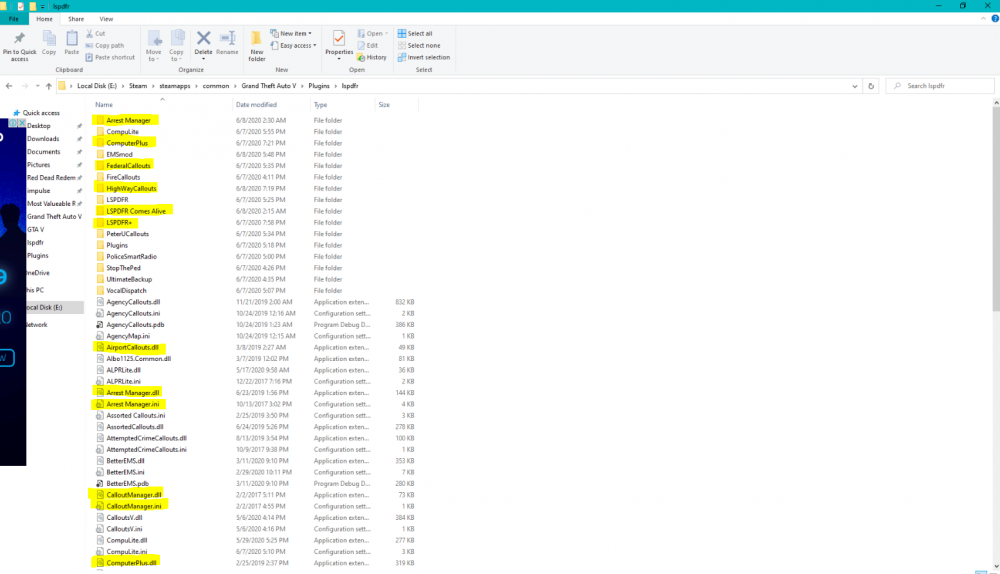Image resolution: width=1000 pixels, height=574 pixels.
Task: Click the vertical scrollbar
Action: (x=996, y=210)
